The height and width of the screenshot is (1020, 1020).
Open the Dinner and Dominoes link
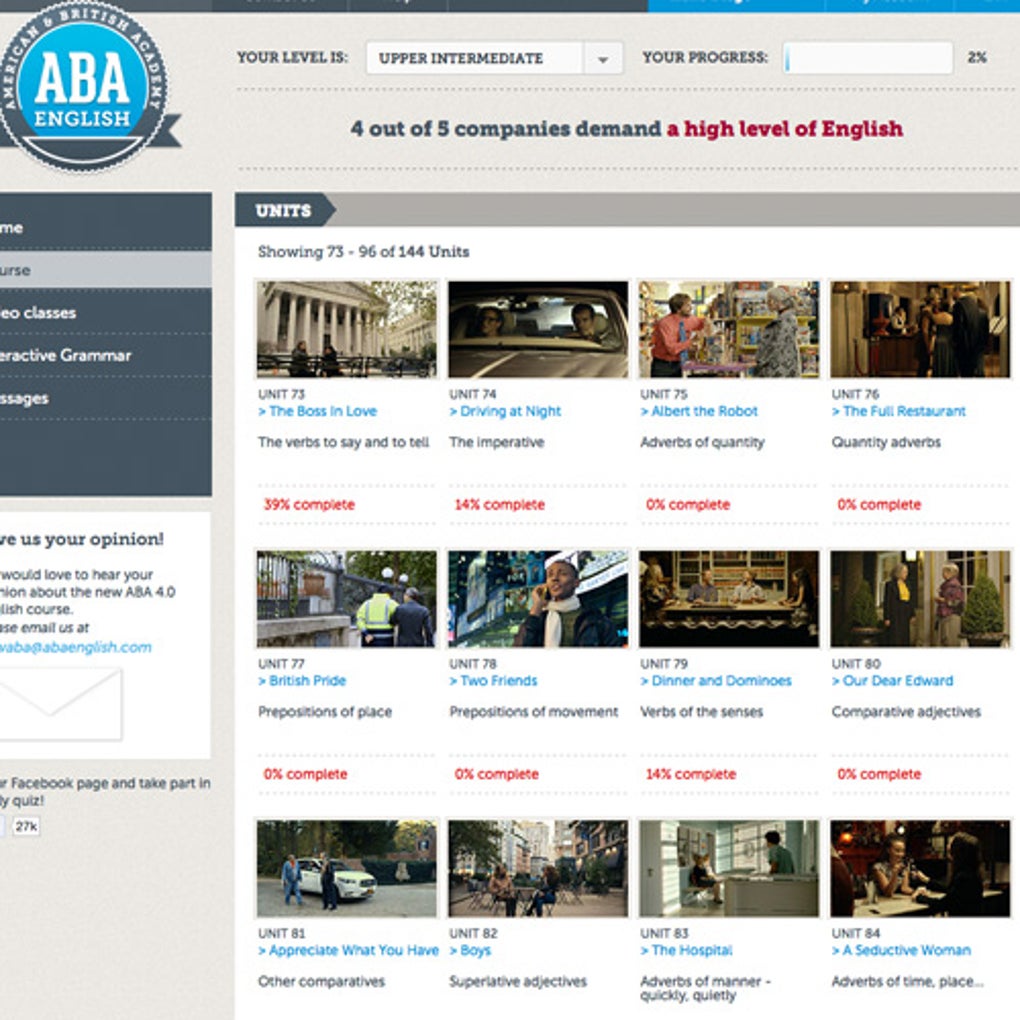click(716, 680)
